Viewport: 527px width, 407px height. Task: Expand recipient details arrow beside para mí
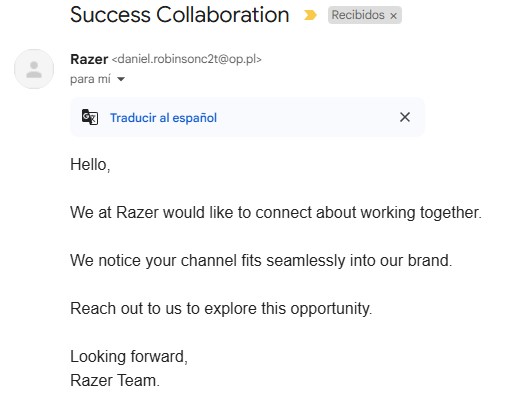(121, 79)
